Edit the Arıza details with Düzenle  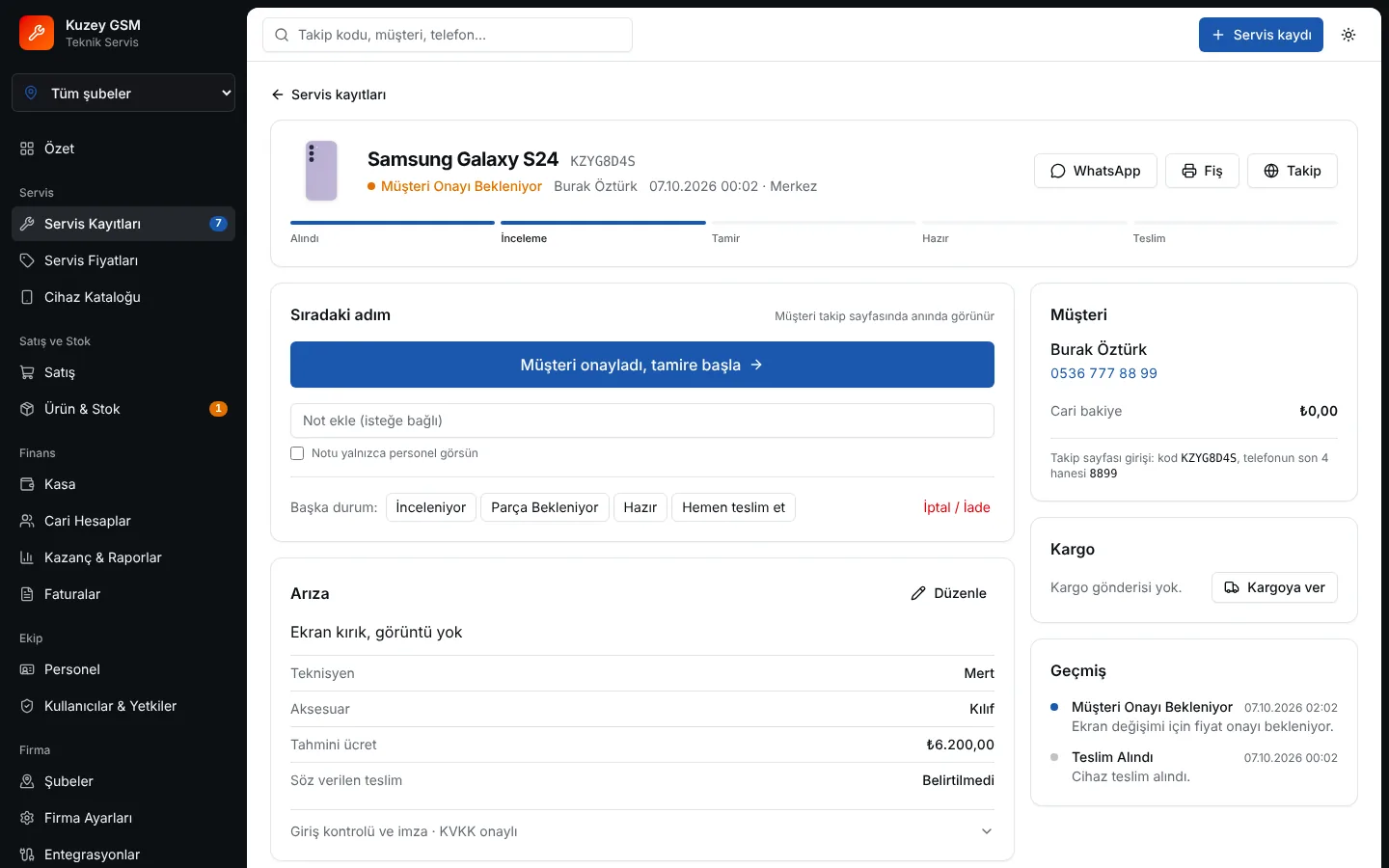pos(949,593)
